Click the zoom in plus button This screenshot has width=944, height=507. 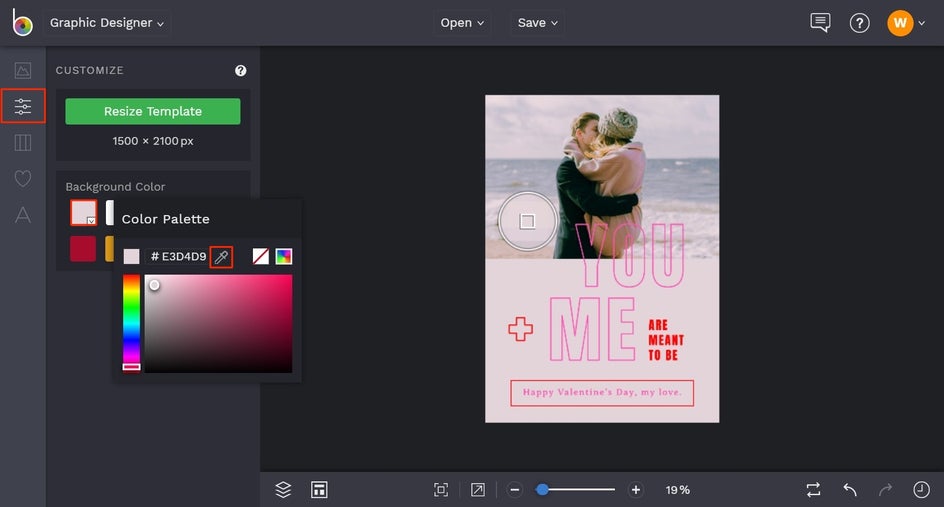point(636,490)
